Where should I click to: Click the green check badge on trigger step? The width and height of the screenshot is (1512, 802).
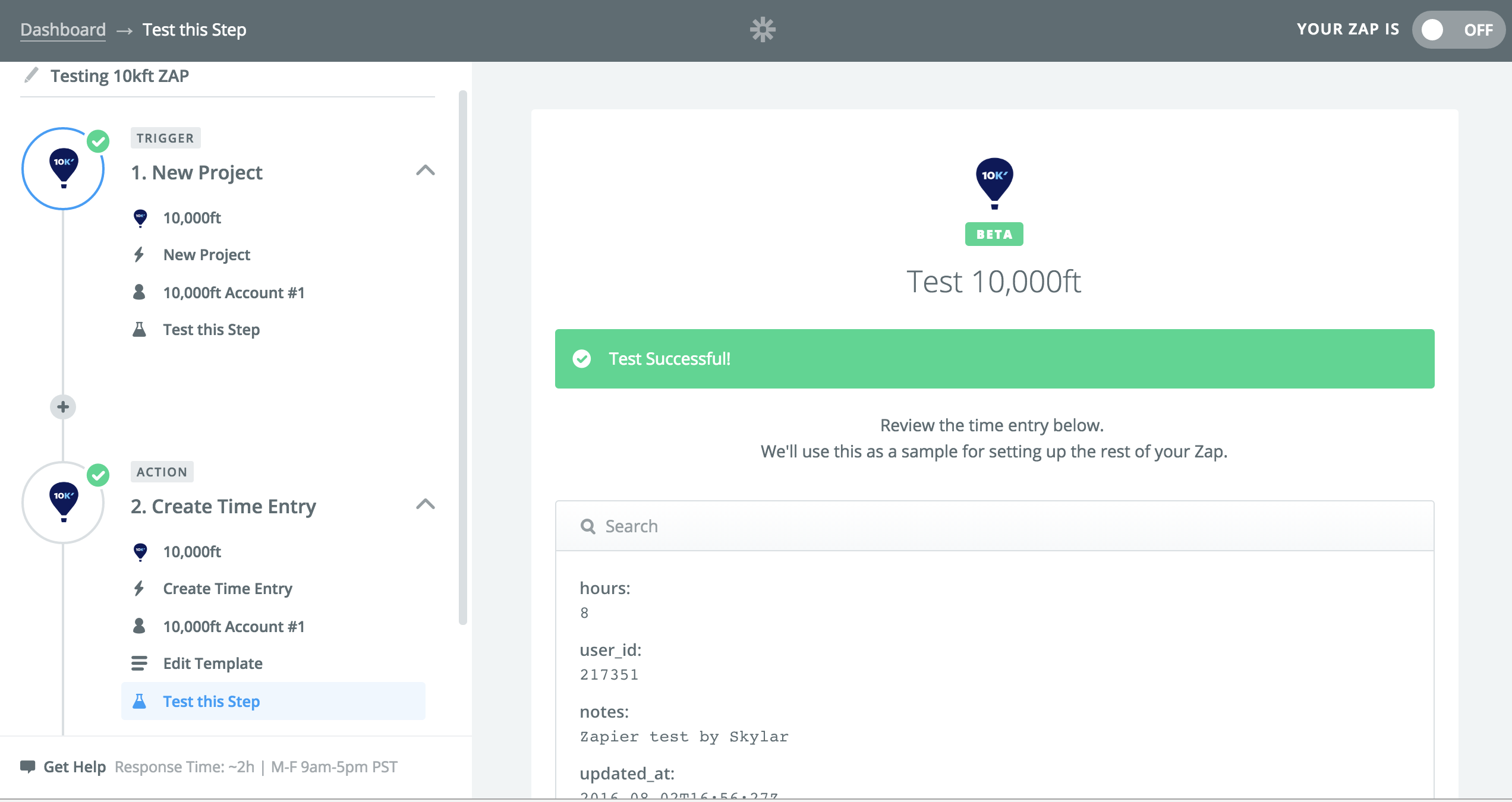click(98, 141)
